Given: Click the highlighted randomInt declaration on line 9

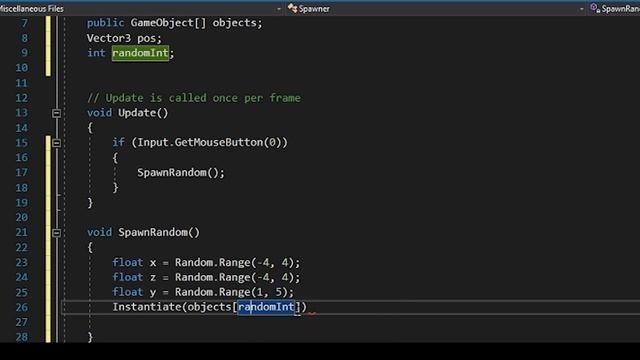Looking at the screenshot, I should 140,53.
